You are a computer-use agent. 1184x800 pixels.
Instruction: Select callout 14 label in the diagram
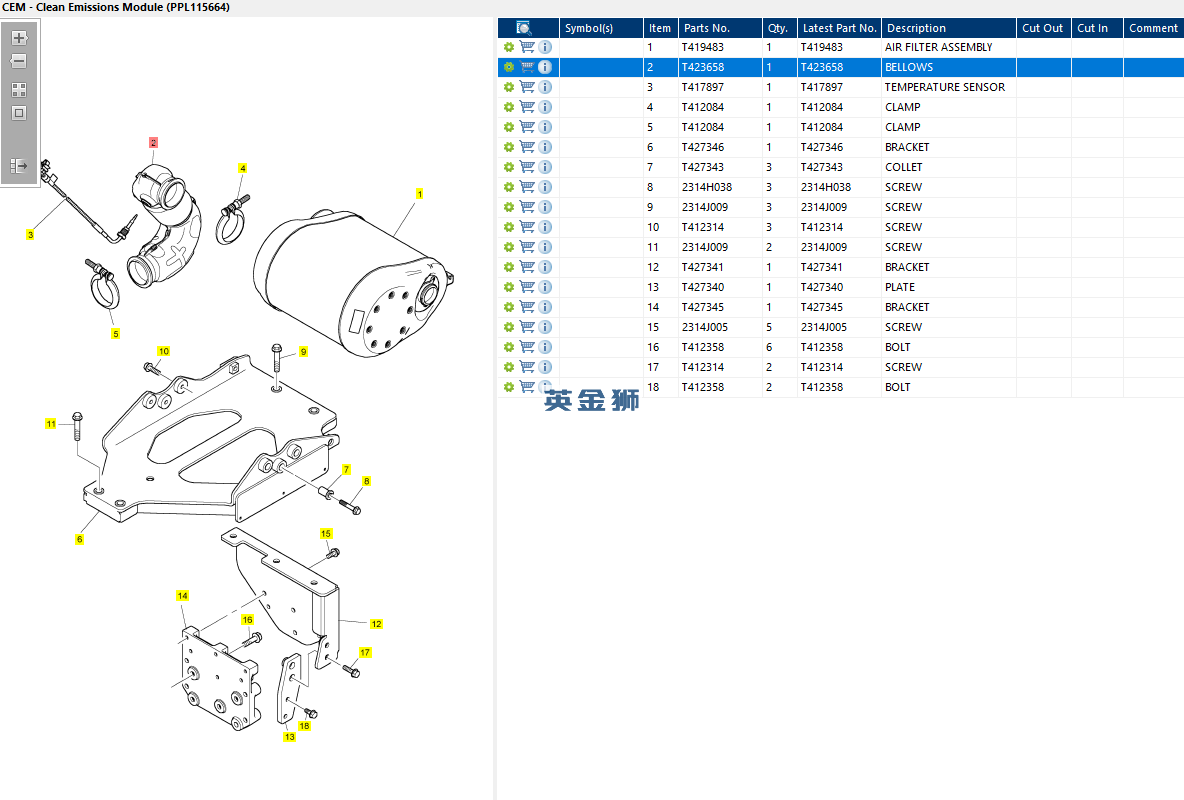[182, 596]
